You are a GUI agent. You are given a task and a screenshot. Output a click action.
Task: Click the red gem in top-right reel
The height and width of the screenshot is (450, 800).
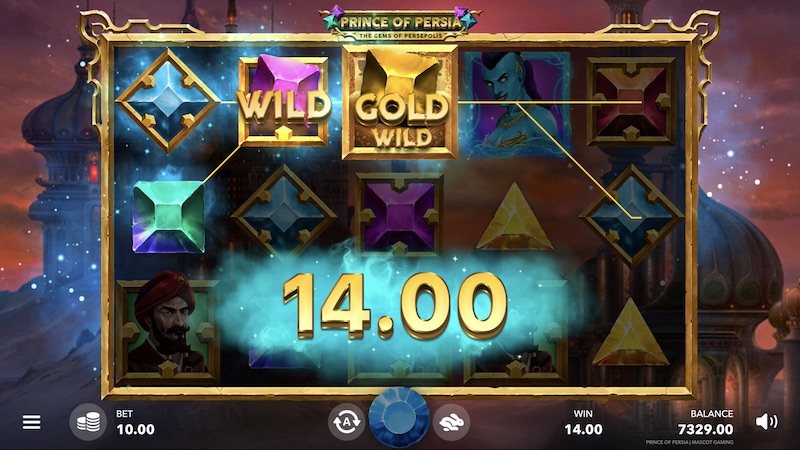632,102
